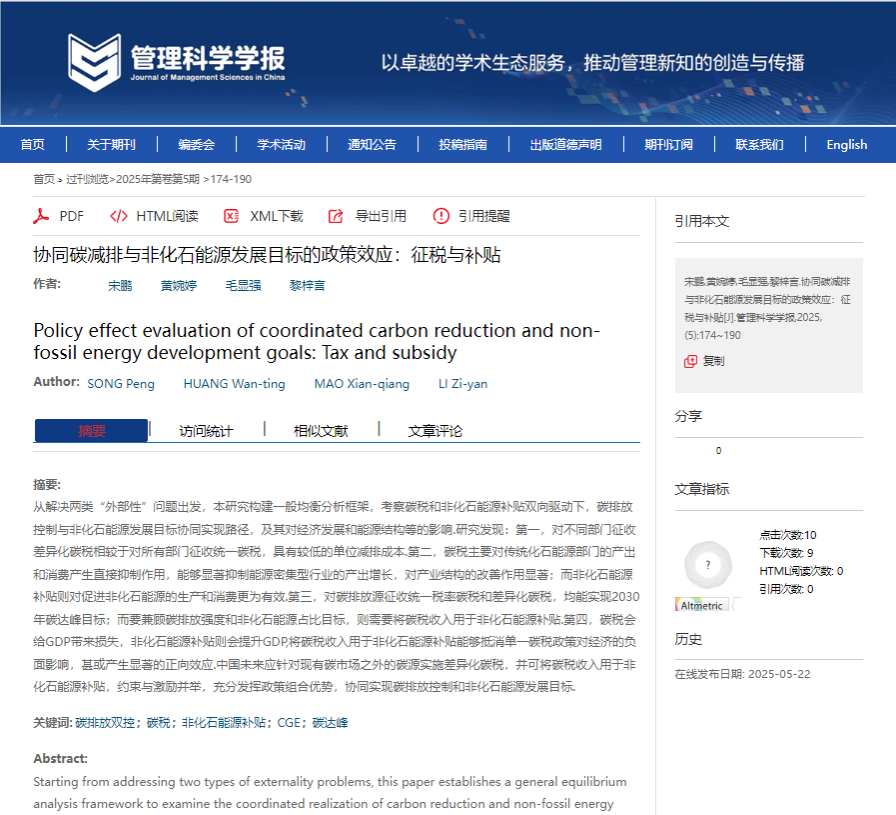
Task: Go to 过刊浏览 in breadcrumb
Action: (x=87, y=180)
